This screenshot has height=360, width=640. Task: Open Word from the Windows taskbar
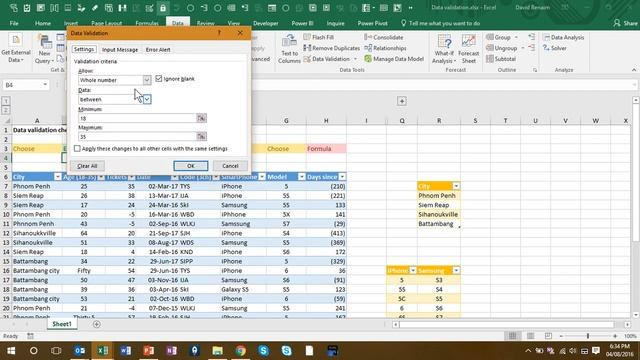(126, 350)
